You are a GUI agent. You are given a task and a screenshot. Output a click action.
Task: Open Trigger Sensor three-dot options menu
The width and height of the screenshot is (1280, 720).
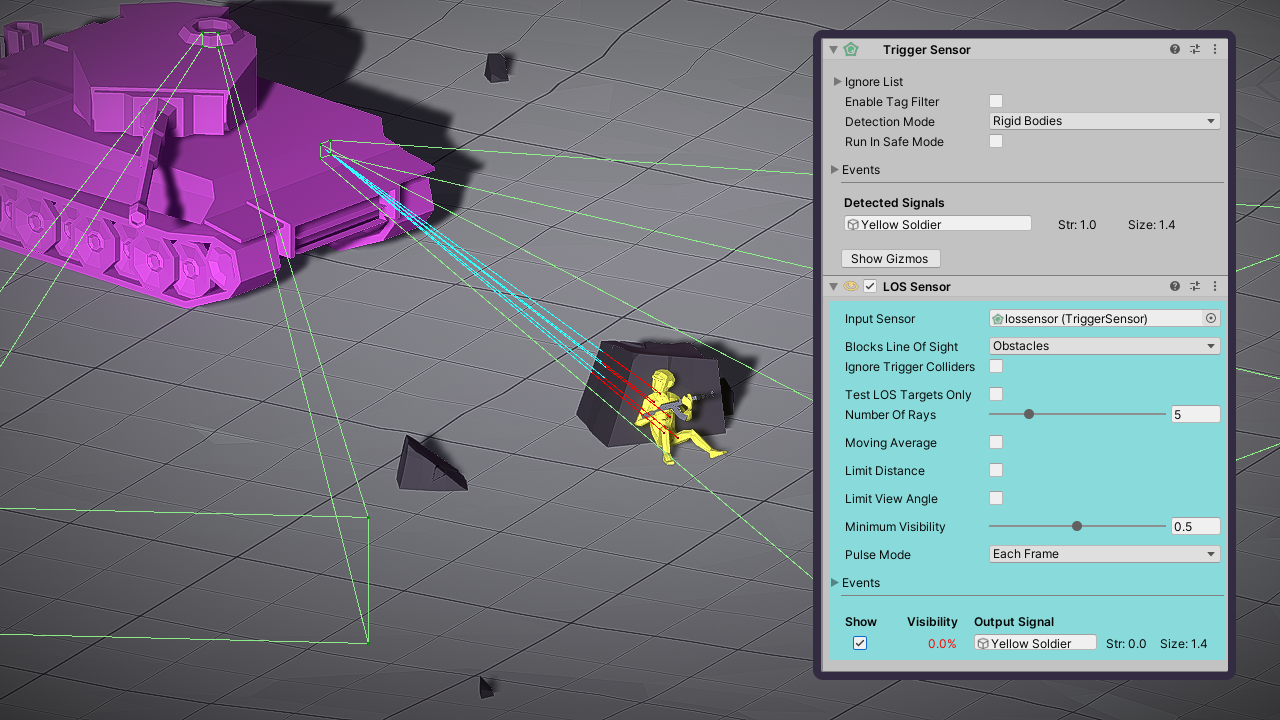(x=1215, y=49)
